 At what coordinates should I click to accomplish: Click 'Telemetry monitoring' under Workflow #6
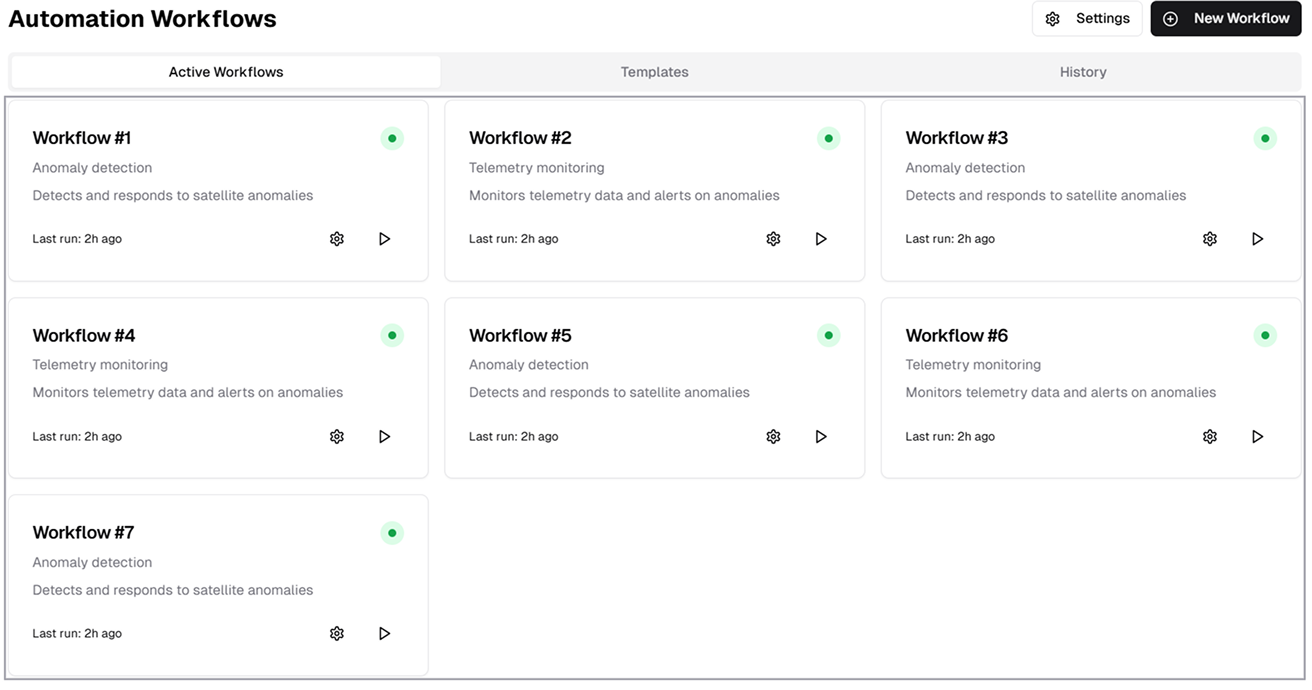point(973,365)
